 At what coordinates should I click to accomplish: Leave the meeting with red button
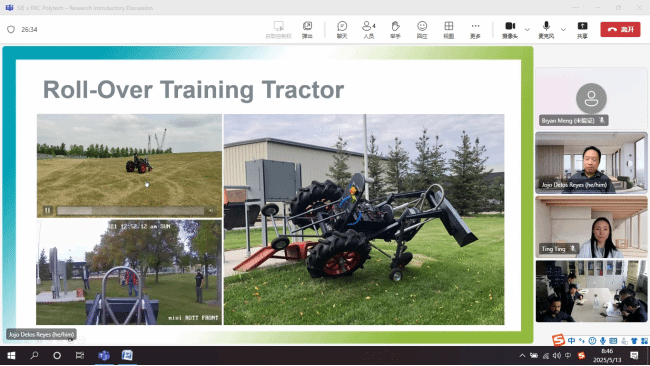(620, 29)
